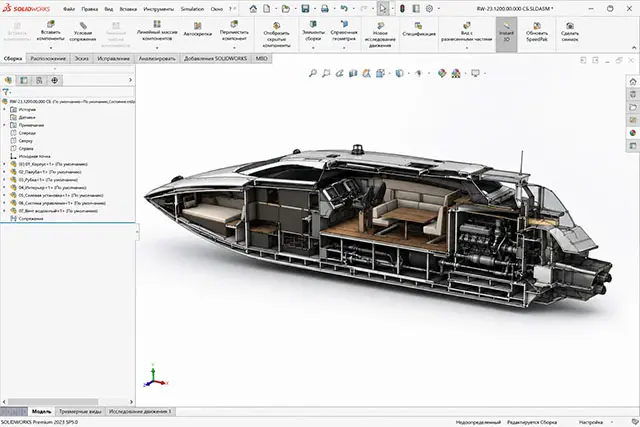Image resolution: width=640 pixels, height=427 pixels.
Task: Open the Правка menu
Action: 89,9
